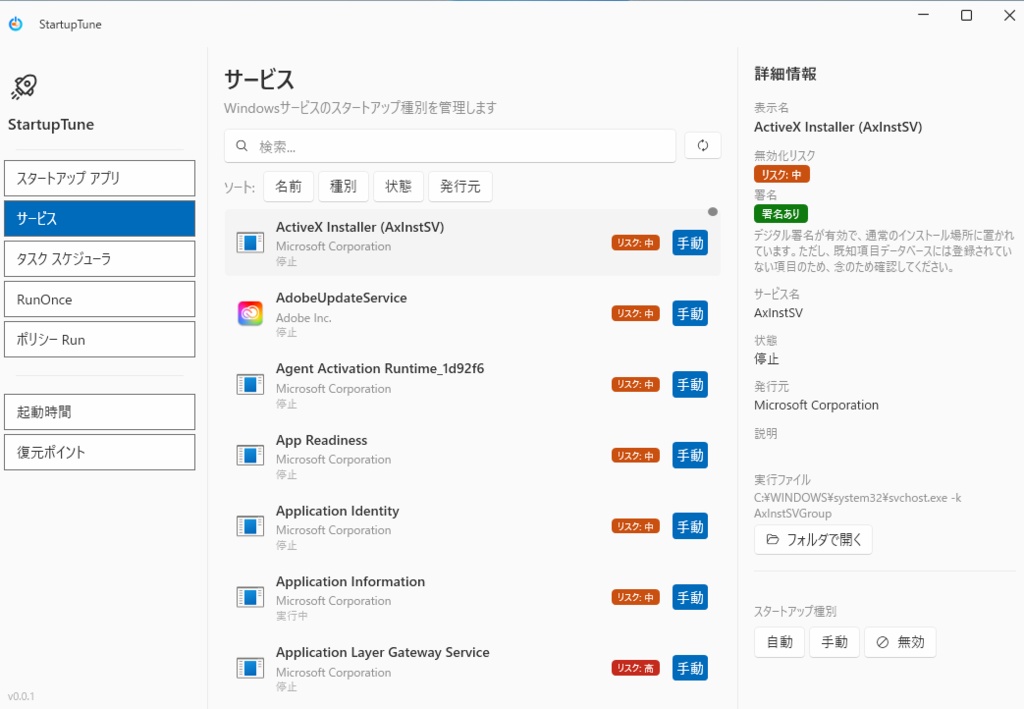Set startup type to 無効
This screenshot has height=709, width=1024.
900,642
